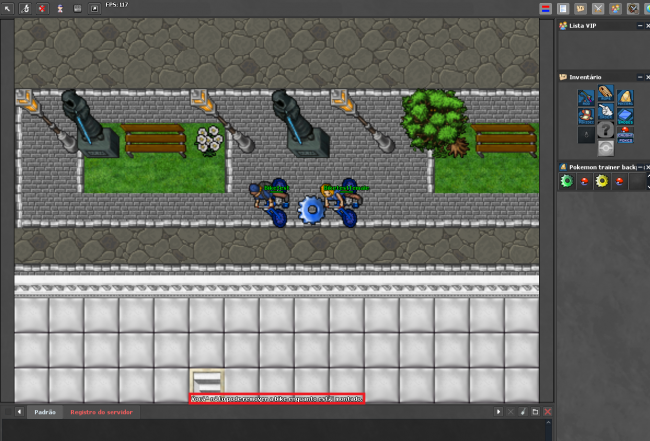650x441 pixels.
Task: Click the stairs tile in white floor
Action: [x=207, y=382]
